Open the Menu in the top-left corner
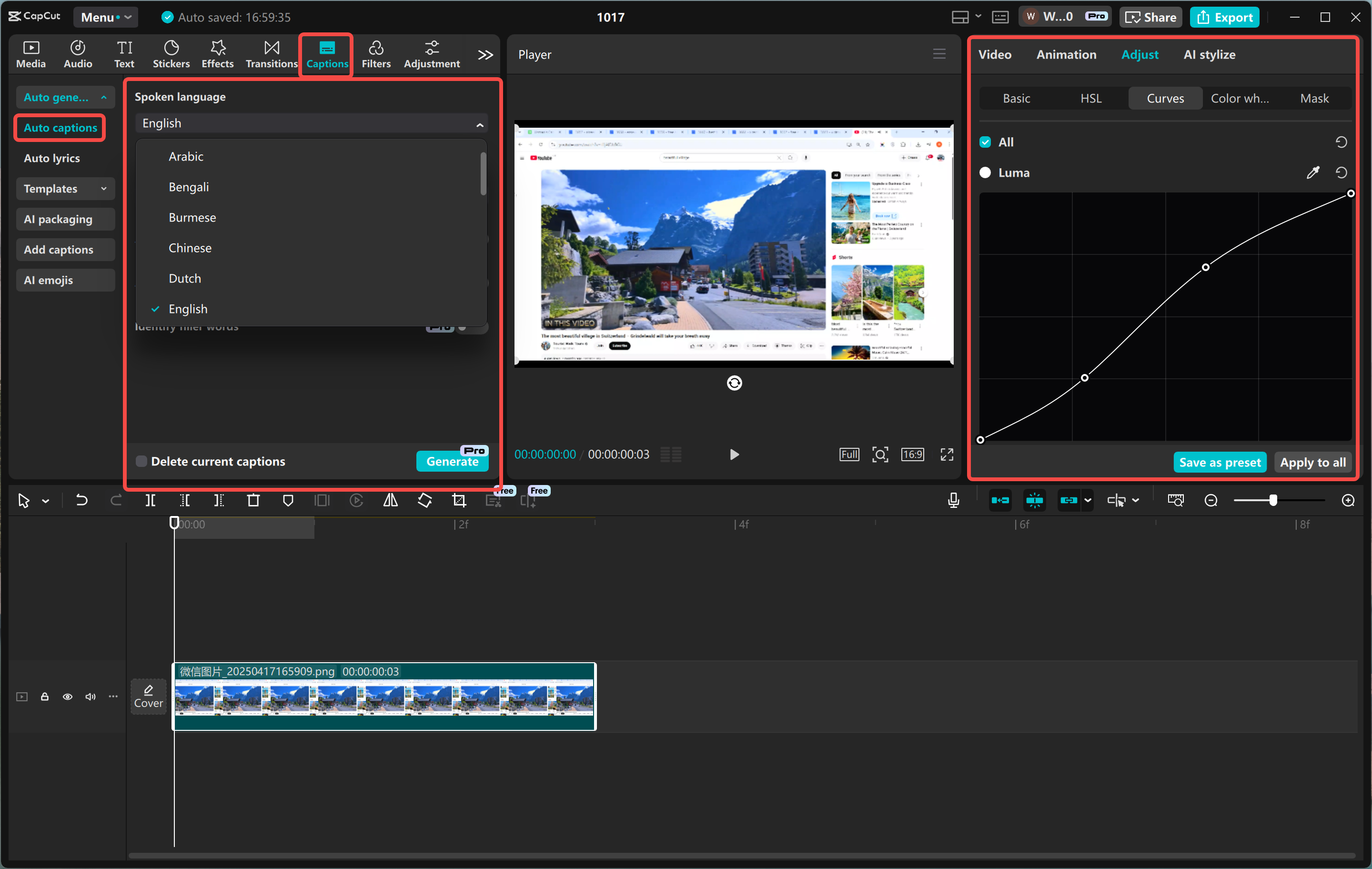Viewport: 1372px width, 869px height. point(105,17)
